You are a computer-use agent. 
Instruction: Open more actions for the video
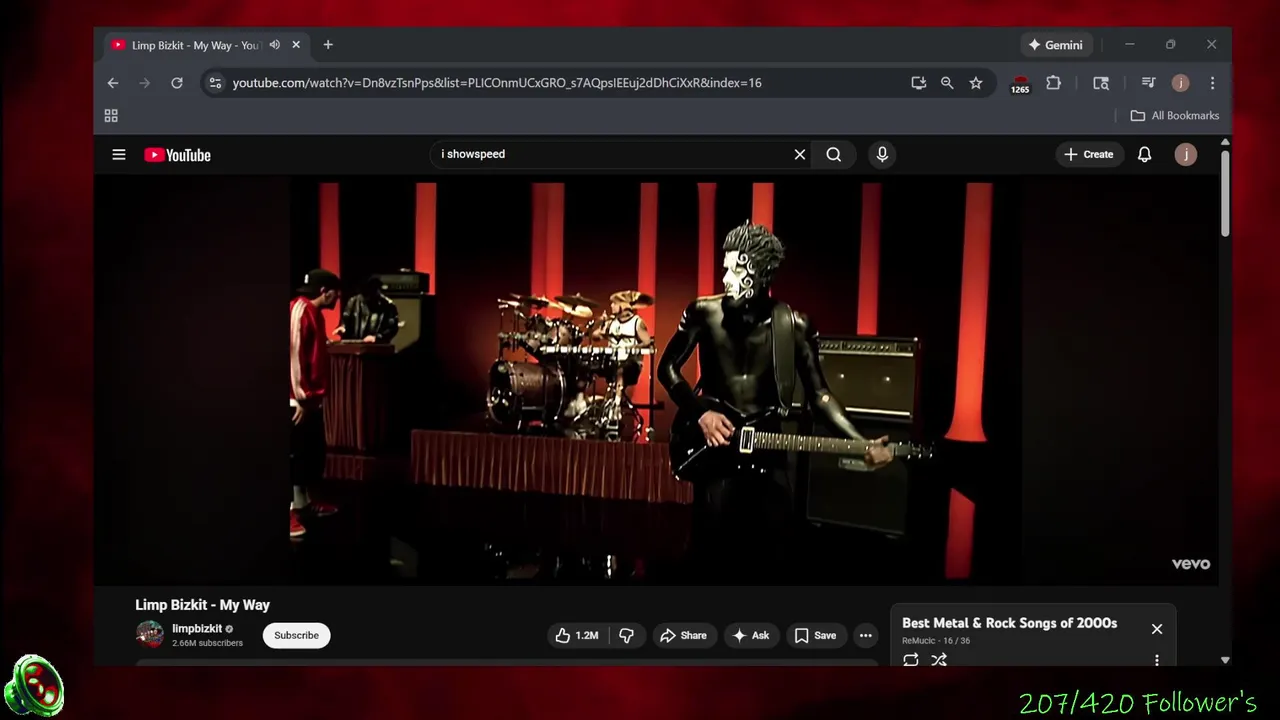tap(866, 635)
